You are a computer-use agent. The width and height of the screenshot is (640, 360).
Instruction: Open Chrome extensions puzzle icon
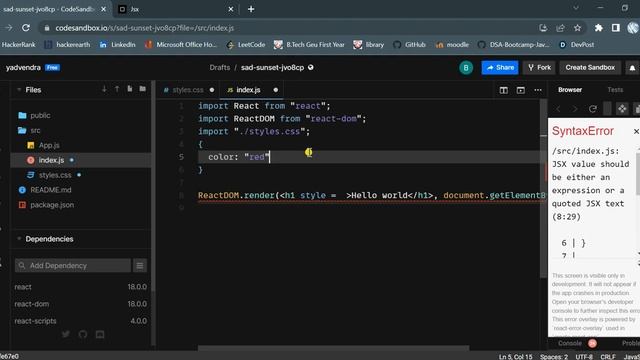point(598,28)
